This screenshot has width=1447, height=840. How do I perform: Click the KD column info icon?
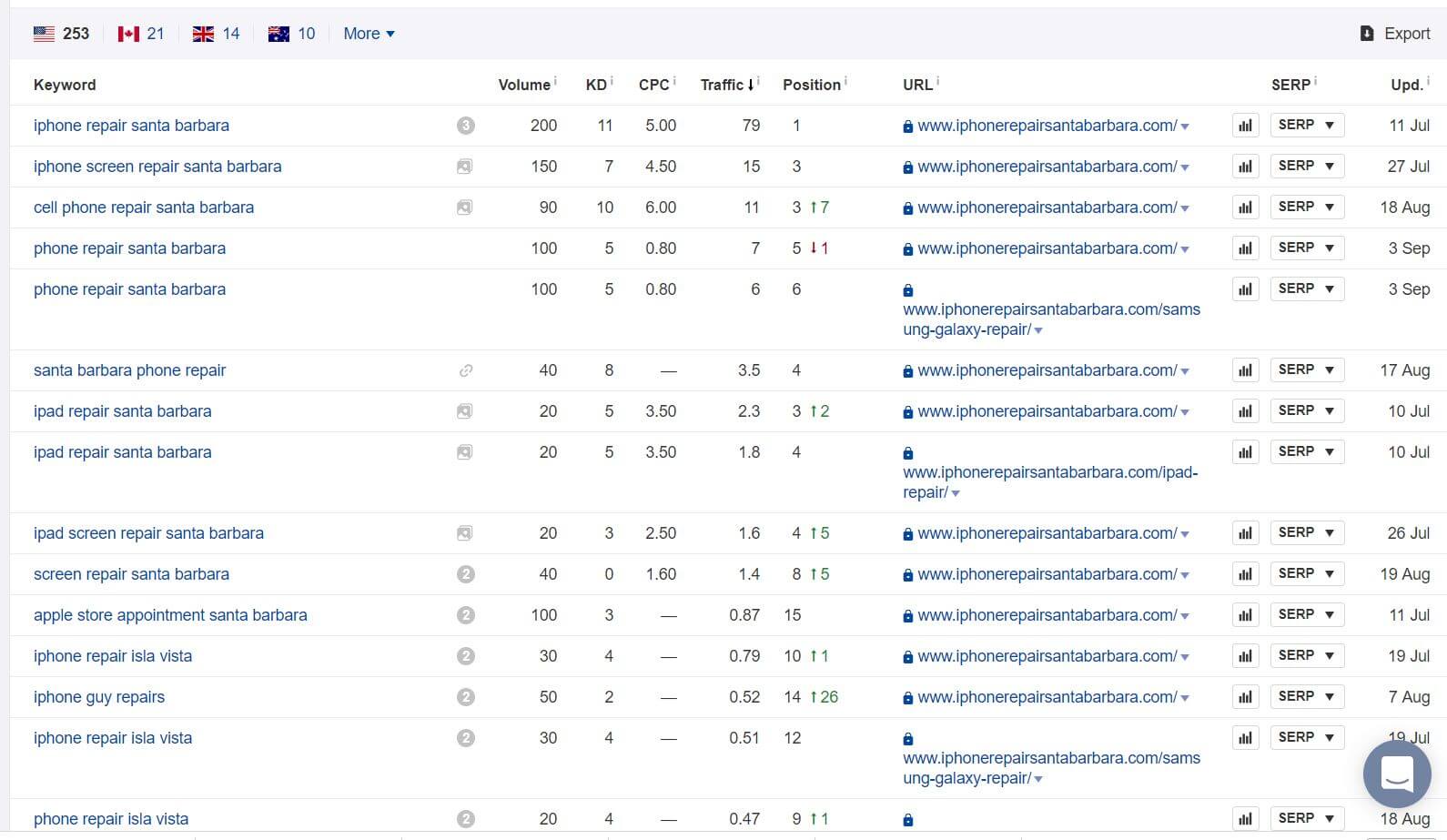coord(612,81)
